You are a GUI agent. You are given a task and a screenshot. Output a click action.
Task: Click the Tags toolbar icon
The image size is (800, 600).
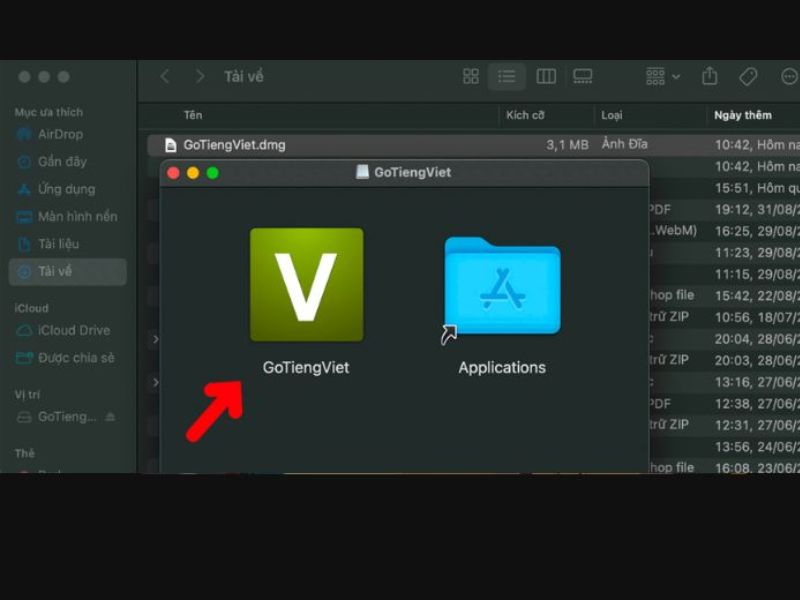[x=748, y=77]
